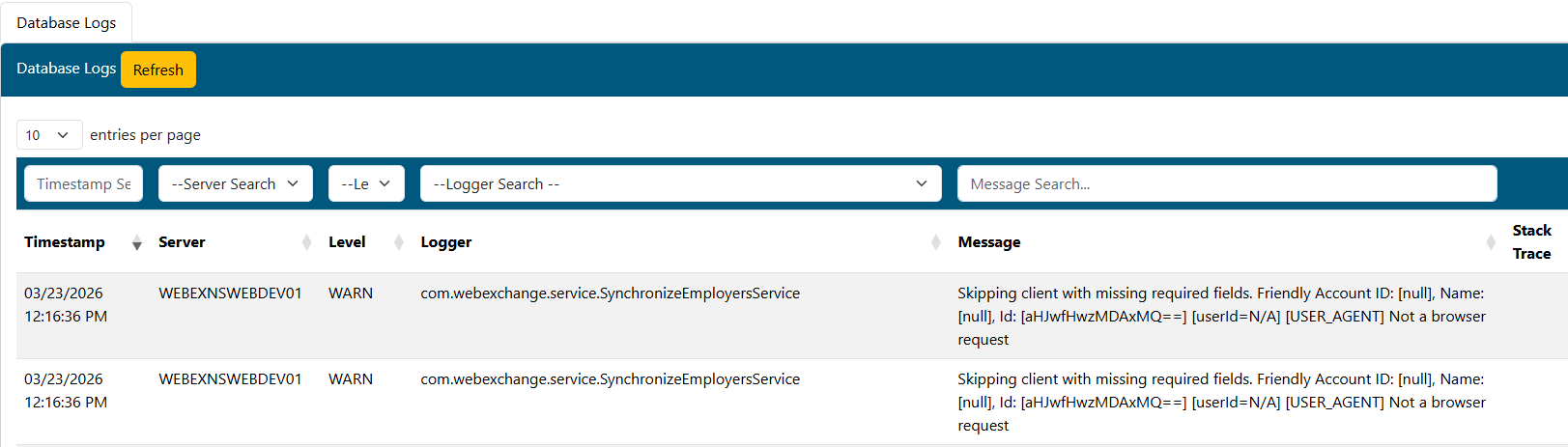Sort by the Server column header
The width and height of the screenshot is (1568, 447).
pos(182,242)
